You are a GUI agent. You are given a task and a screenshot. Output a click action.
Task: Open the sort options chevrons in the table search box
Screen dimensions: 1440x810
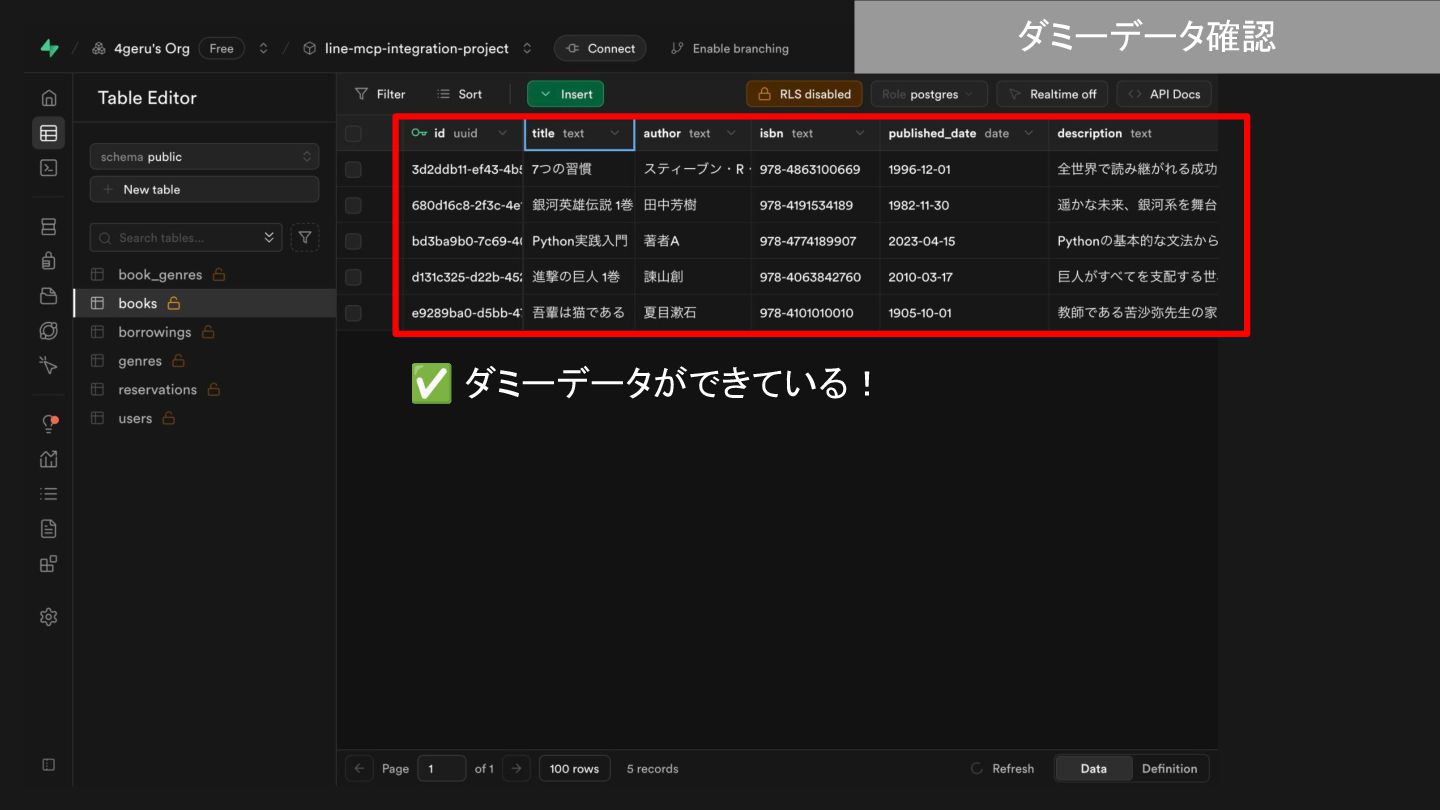tap(268, 238)
